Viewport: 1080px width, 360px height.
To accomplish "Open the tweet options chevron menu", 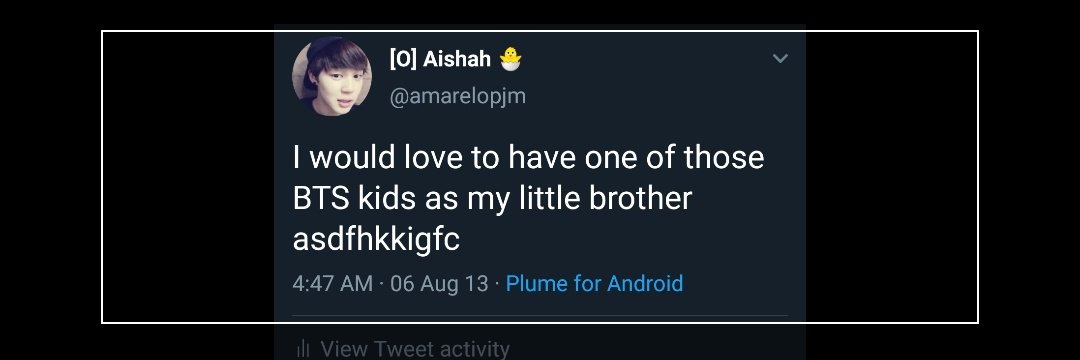I will [x=780, y=59].
